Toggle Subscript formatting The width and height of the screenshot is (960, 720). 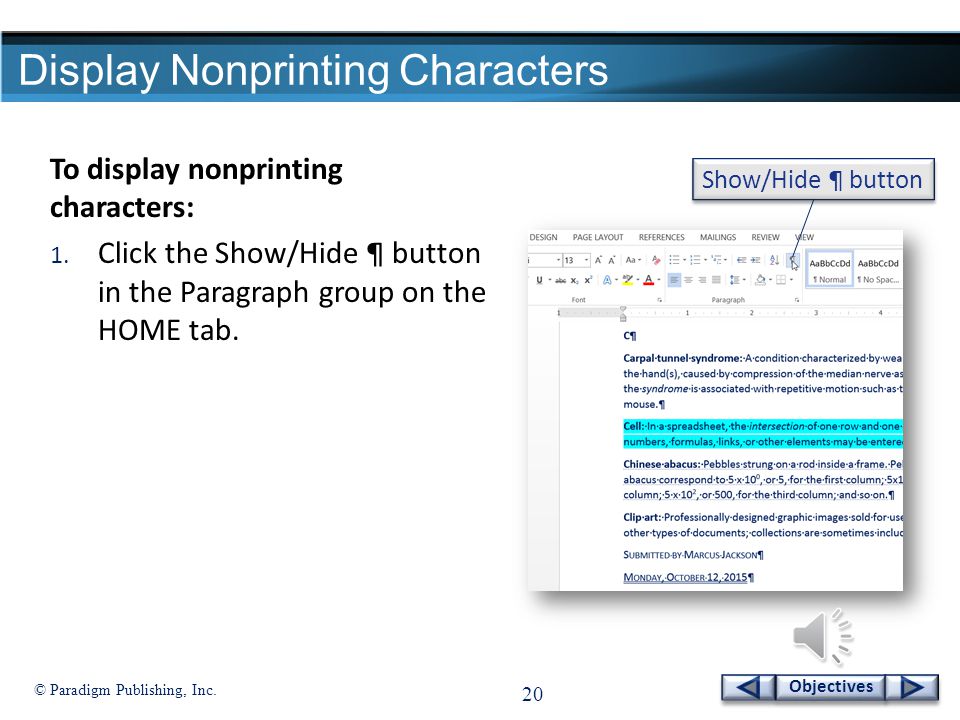point(574,280)
